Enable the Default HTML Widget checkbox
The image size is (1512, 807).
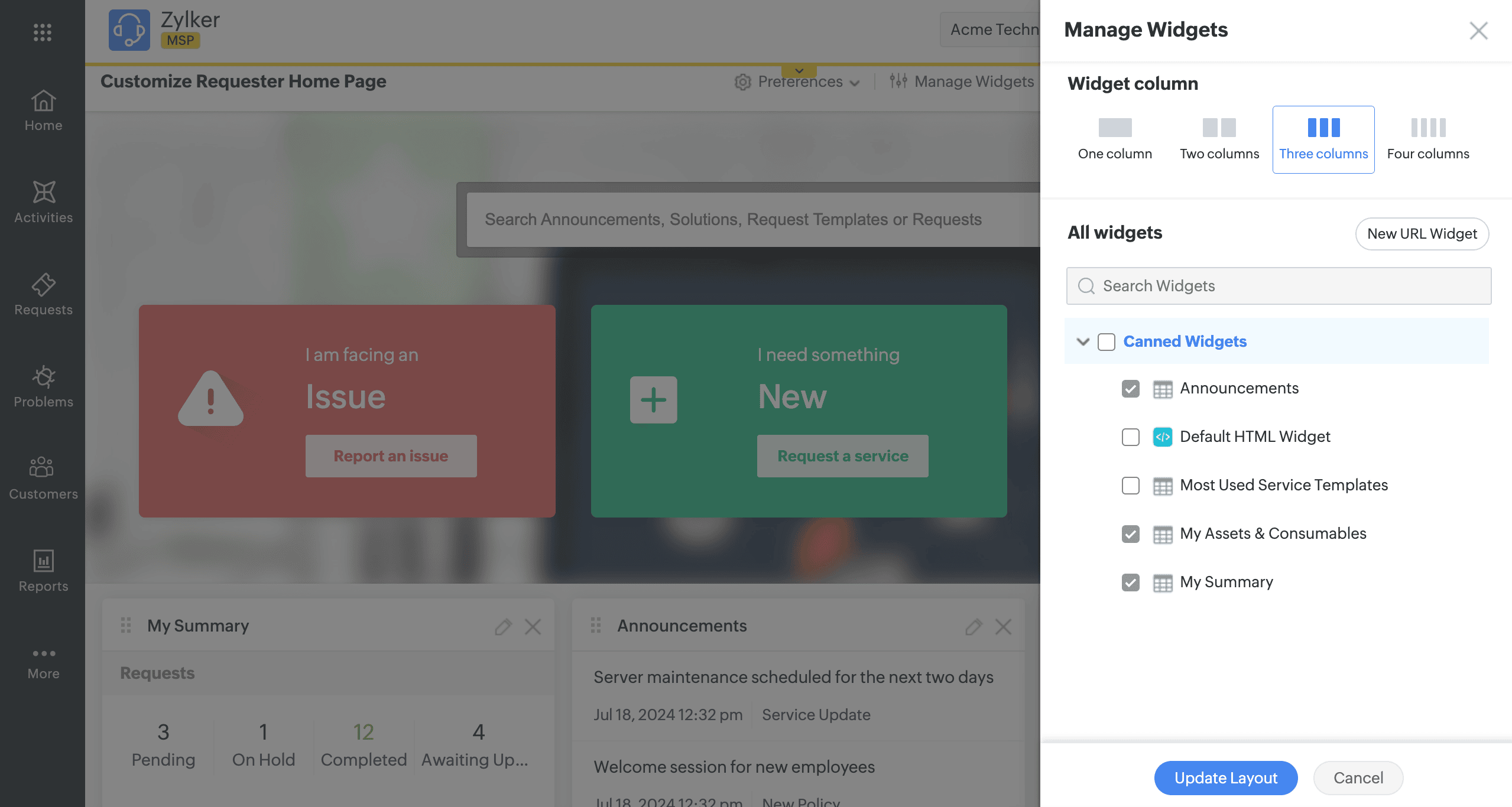click(x=1130, y=437)
